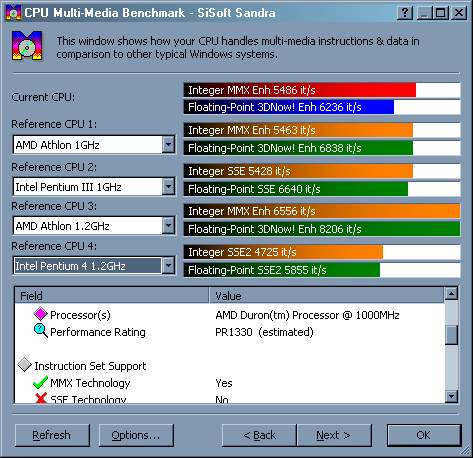Go to previous page with Back

point(259,435)
